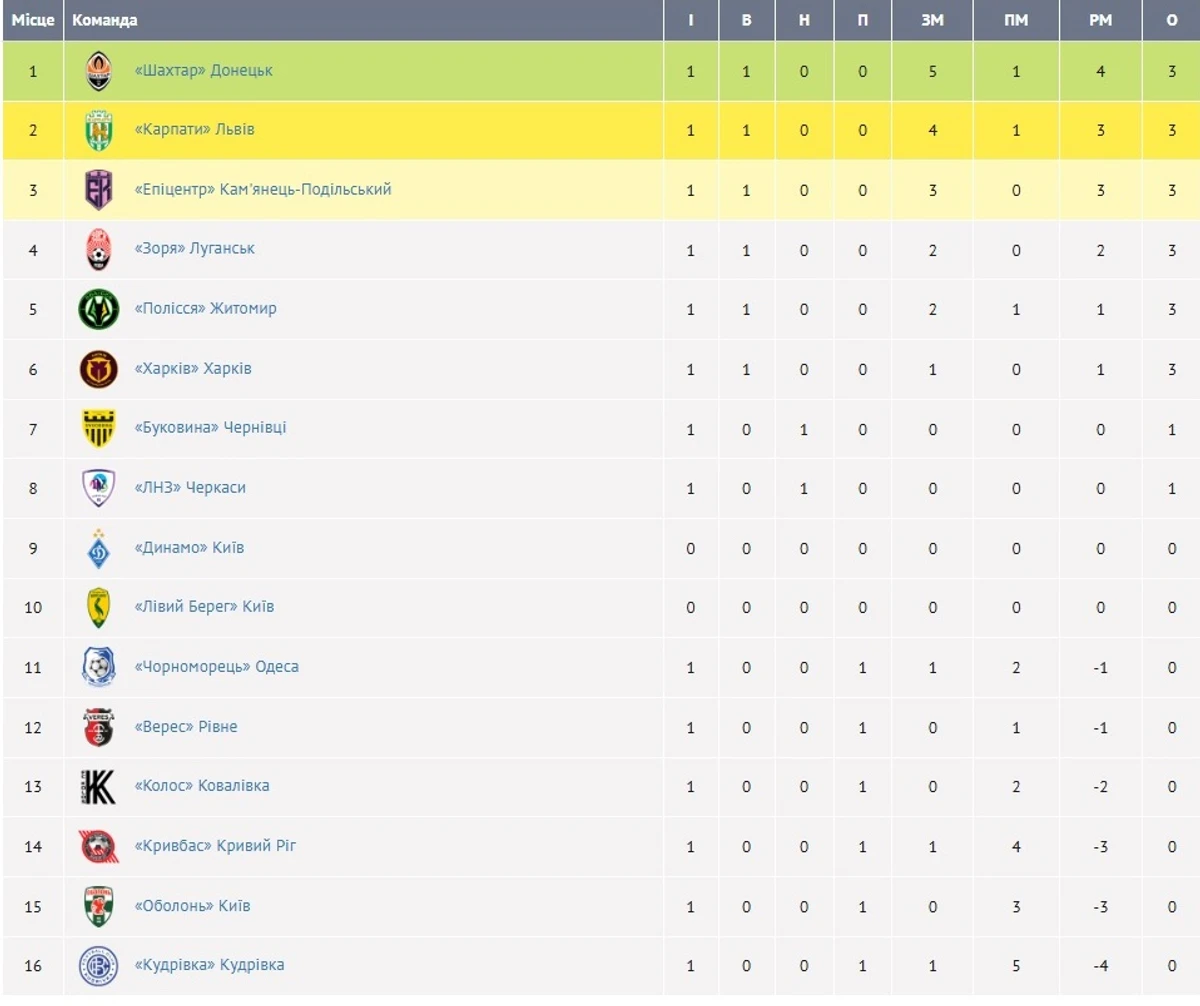Click the Polissya Zhytomyr green logo

pos(98,309)
